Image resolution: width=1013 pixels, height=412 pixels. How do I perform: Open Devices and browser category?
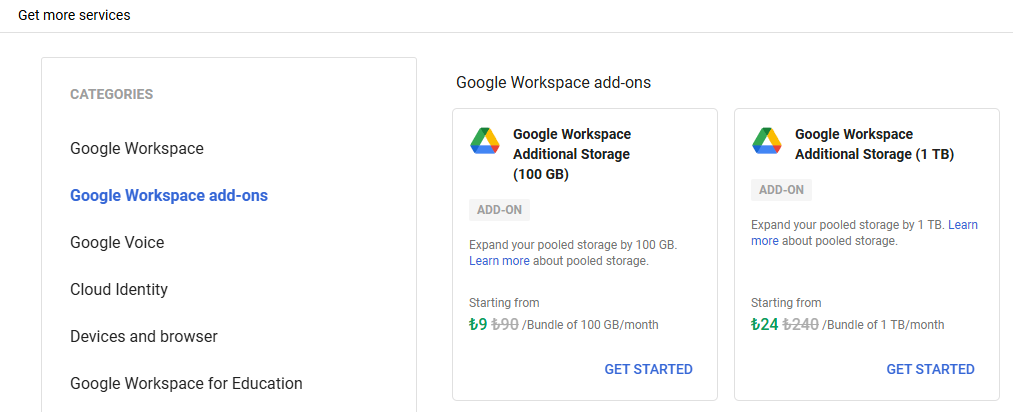pos(144,336)
